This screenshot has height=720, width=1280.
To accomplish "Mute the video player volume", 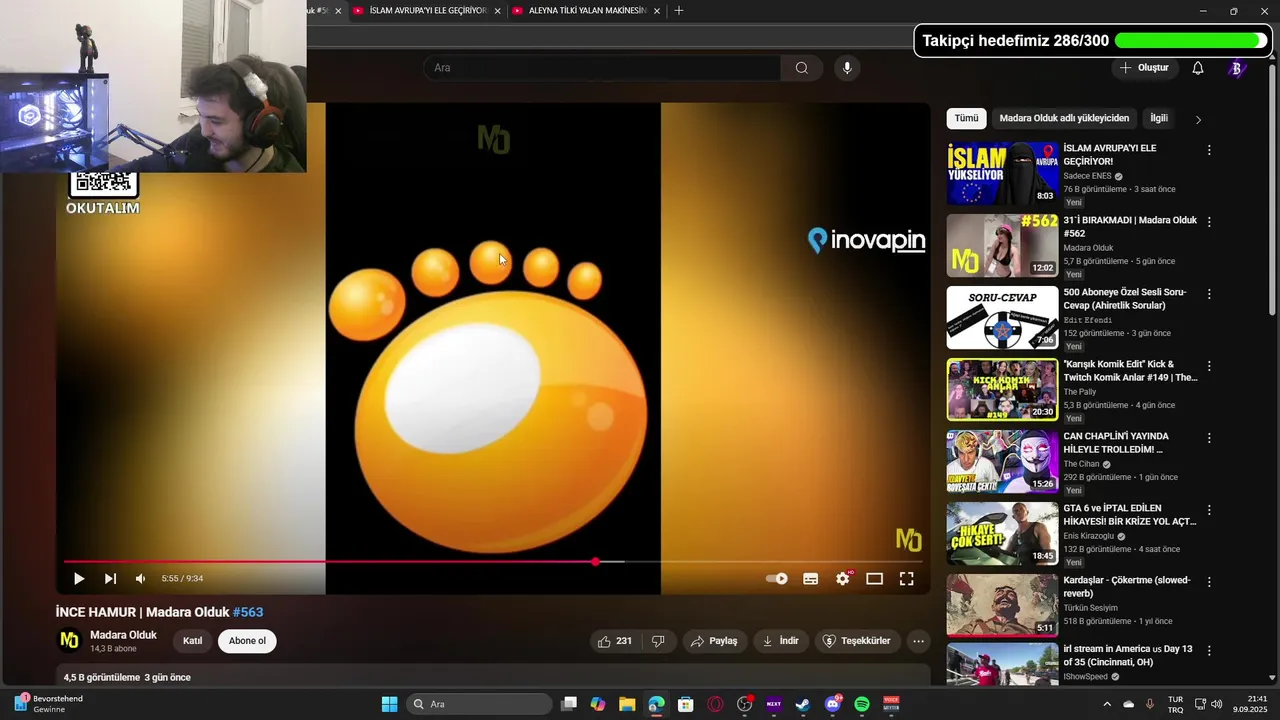I will pos(141,578).
